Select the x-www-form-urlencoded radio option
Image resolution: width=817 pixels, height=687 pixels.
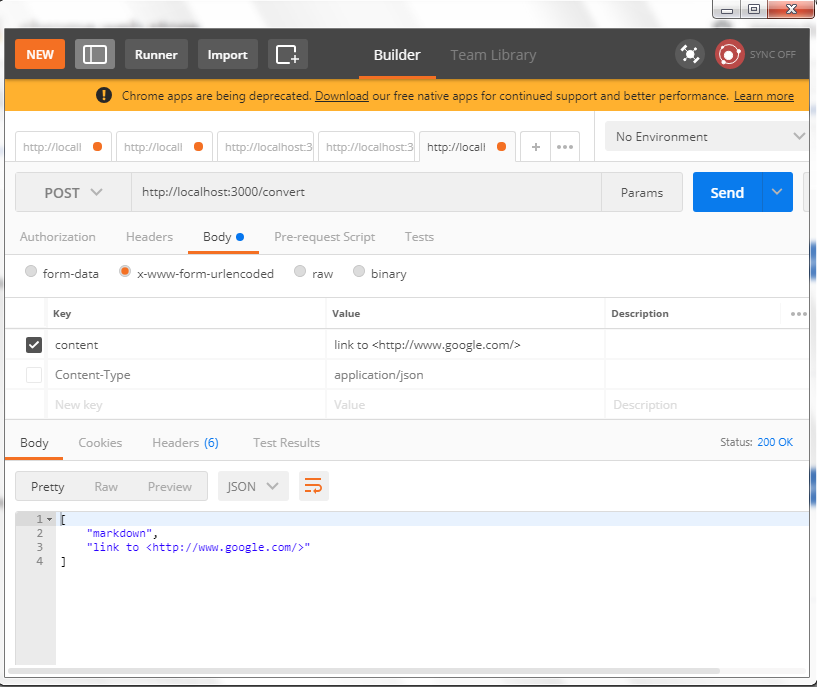[x=125, y=271]
